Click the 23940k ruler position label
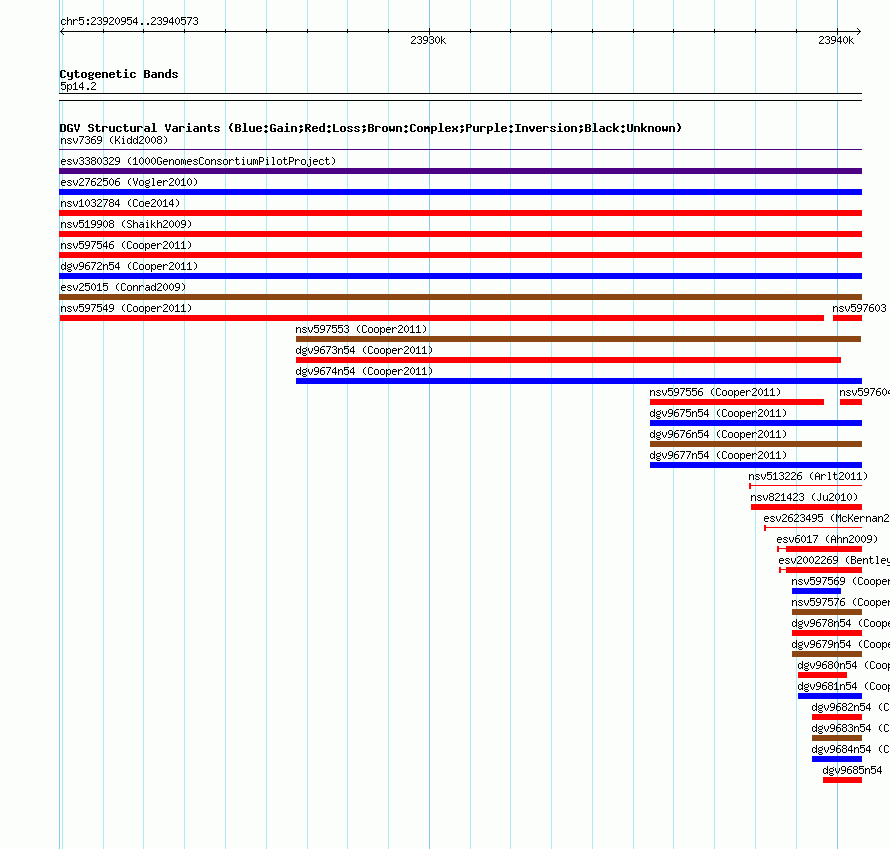 [x=836, y=40]
